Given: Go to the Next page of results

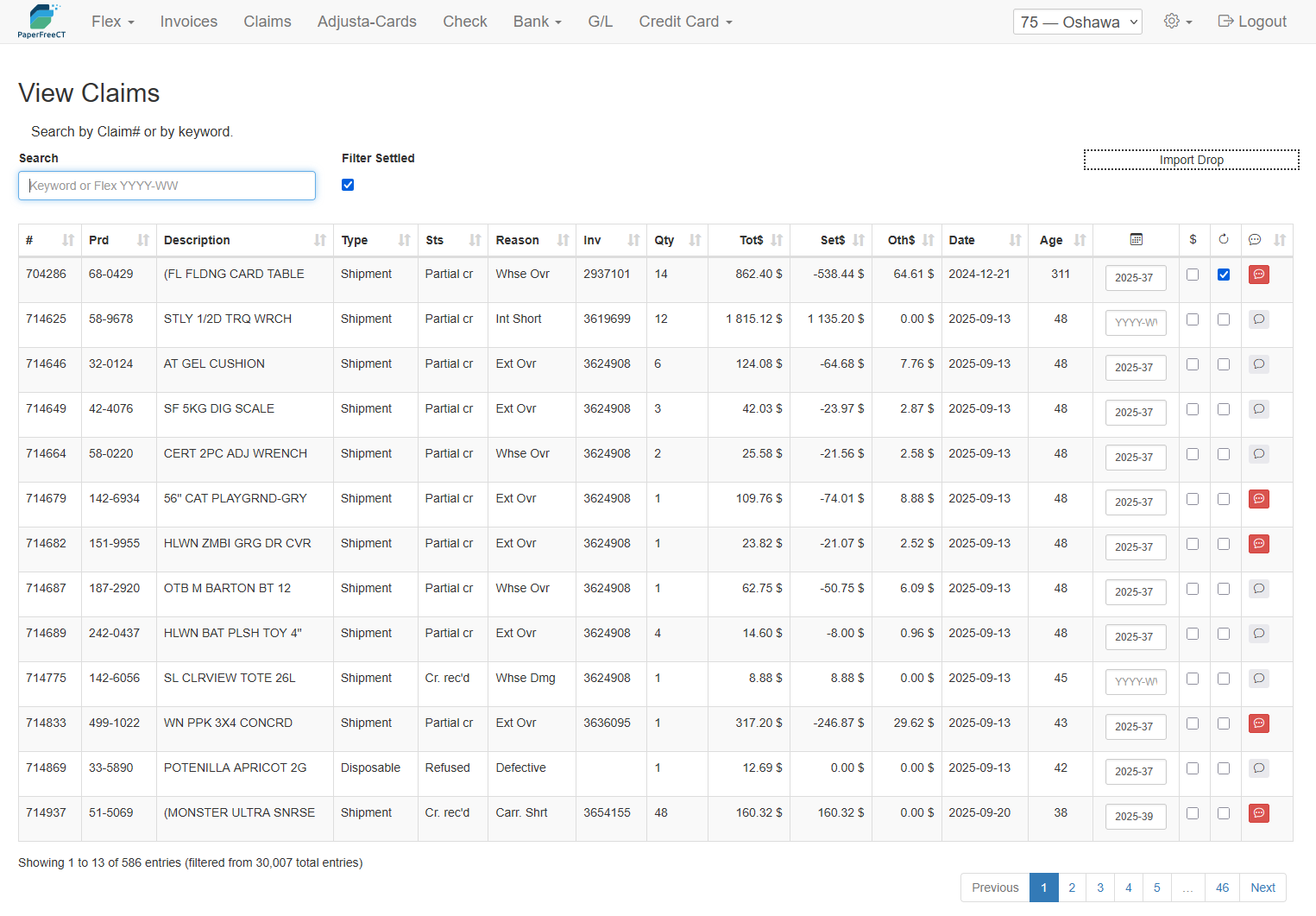Looking at the screenshot, I should point(1262,888).
